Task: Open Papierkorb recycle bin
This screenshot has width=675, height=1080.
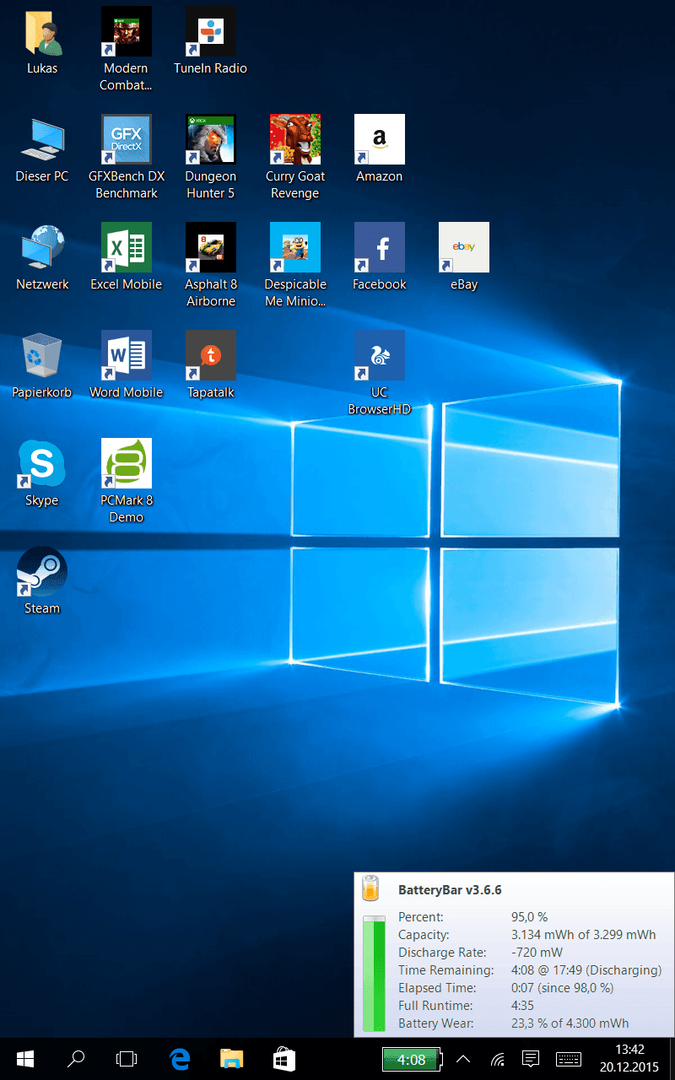Action: (42, 365)
